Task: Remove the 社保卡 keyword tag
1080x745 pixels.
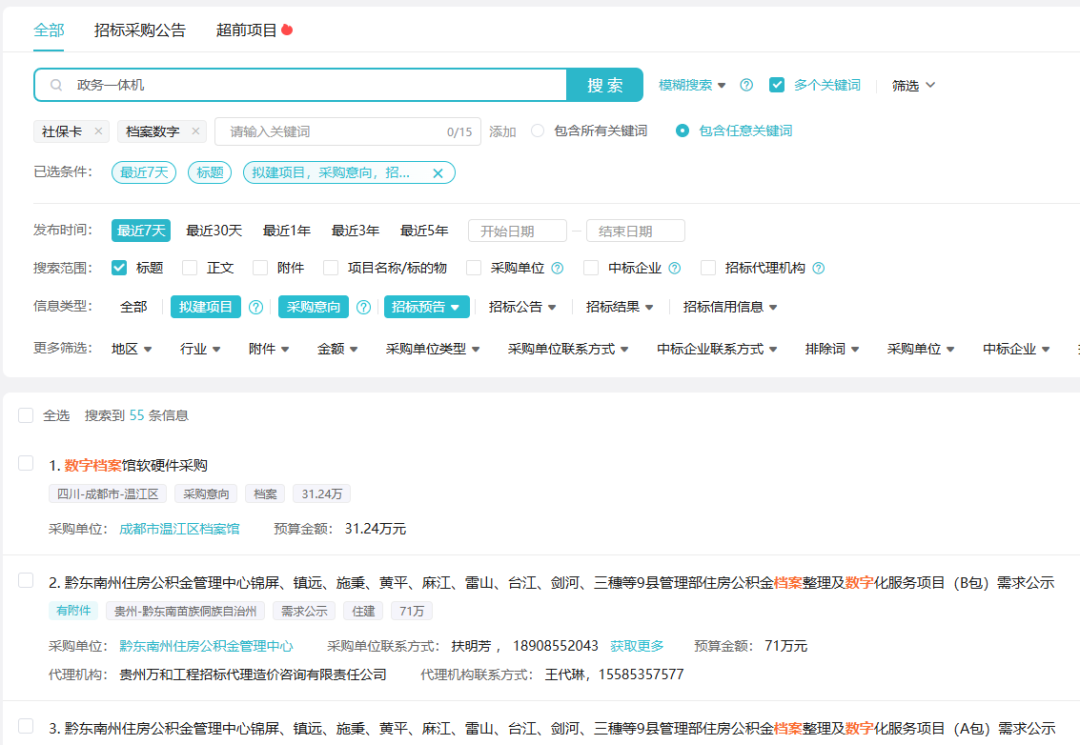Action: 98,131
